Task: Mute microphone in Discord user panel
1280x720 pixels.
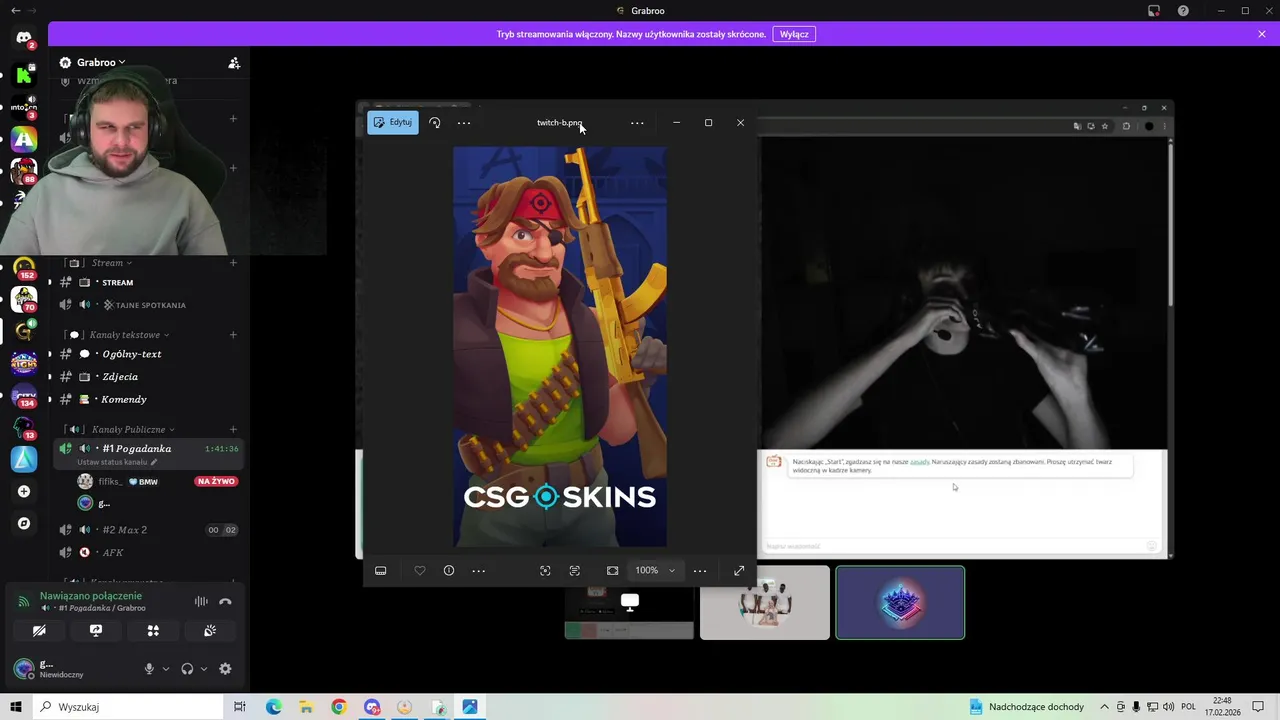Action: (x=149, y=669)
